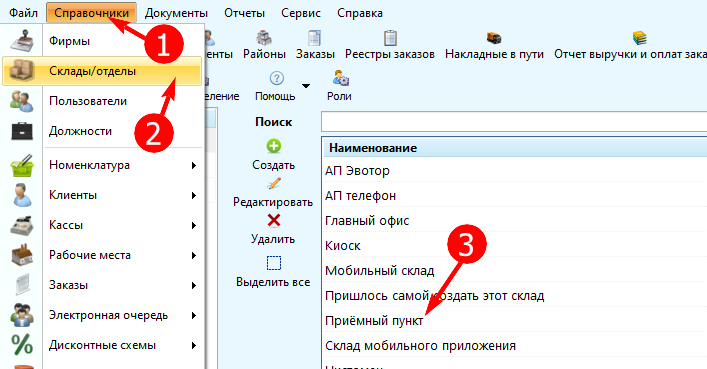The image size is (707, 369).
Task: Click the green Создать plus icon
Action: (x=274, y=146)
